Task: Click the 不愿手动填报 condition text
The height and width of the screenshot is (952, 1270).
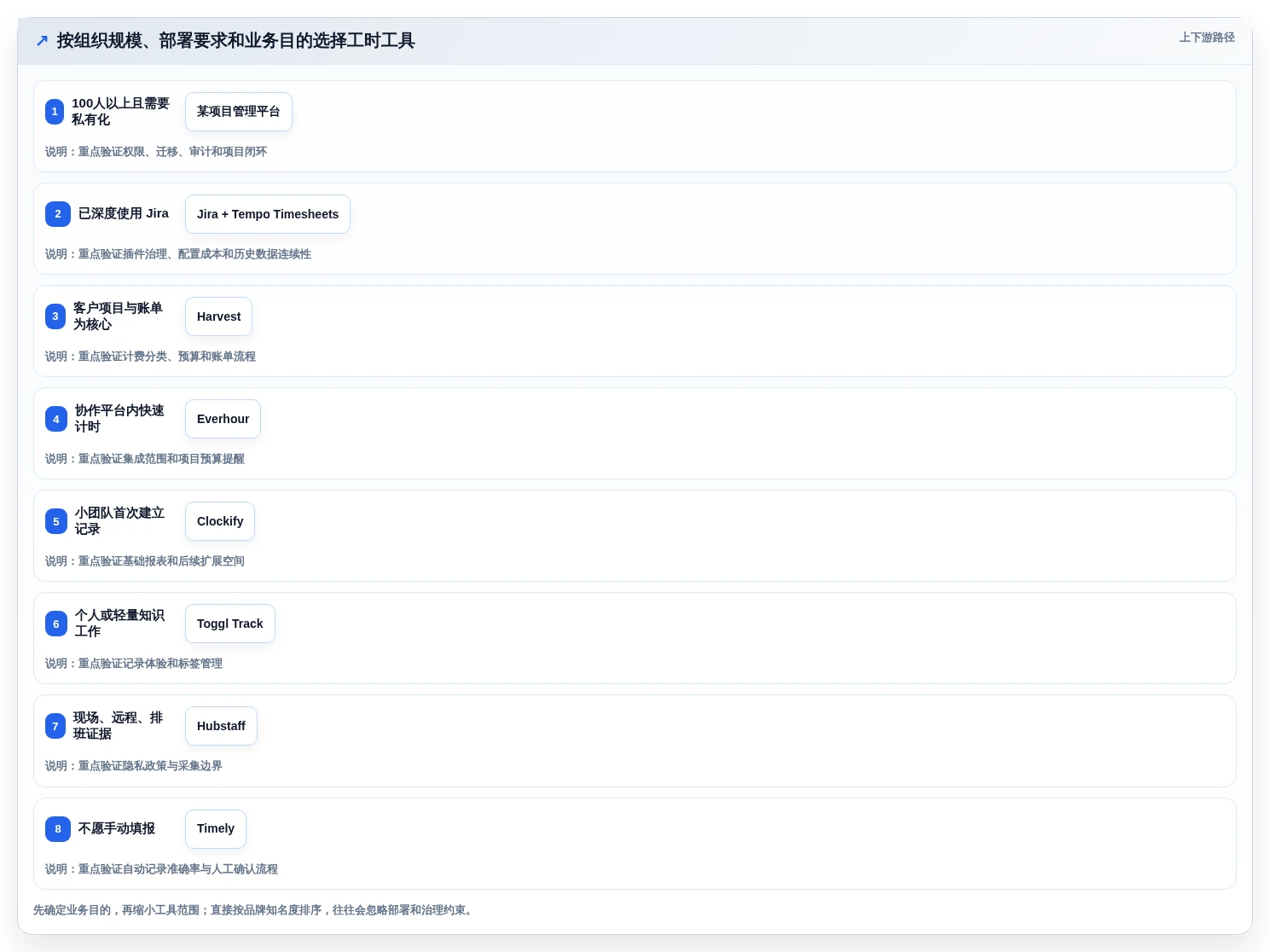Action: 117,828
